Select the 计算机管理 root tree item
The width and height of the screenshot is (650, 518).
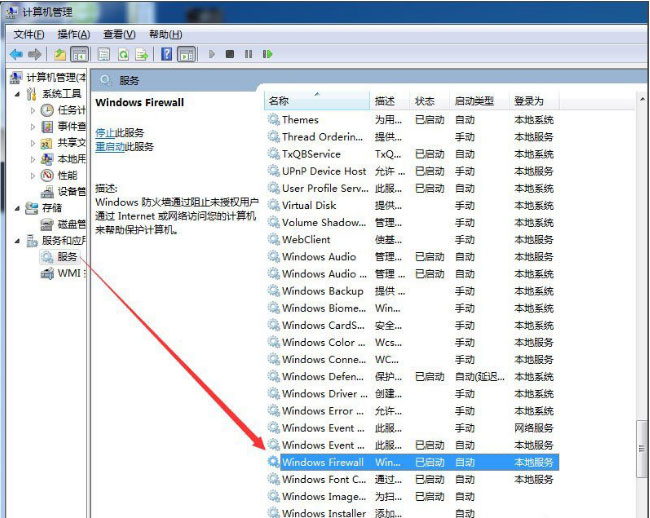(x=48, y=77)
